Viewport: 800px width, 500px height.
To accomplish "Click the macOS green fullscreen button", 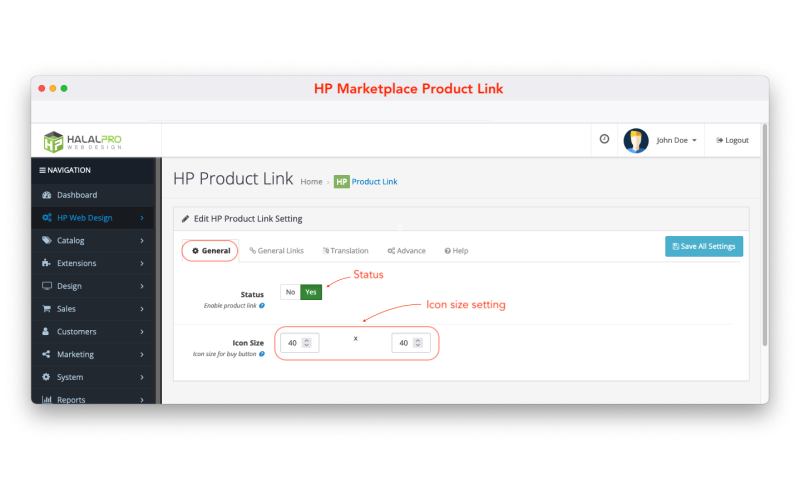I will click(x=64, y=88).
